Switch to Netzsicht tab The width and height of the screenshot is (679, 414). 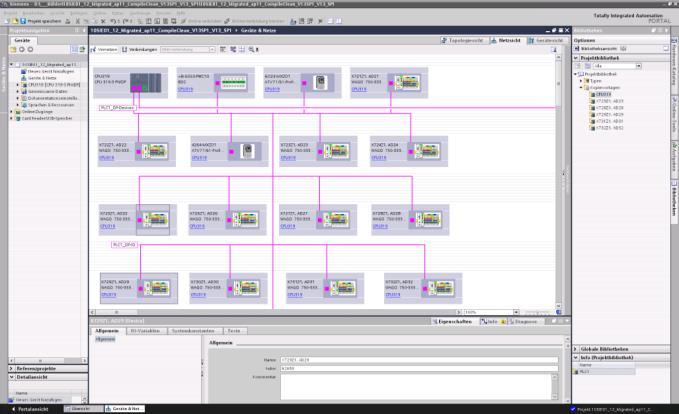pos(506,40)
